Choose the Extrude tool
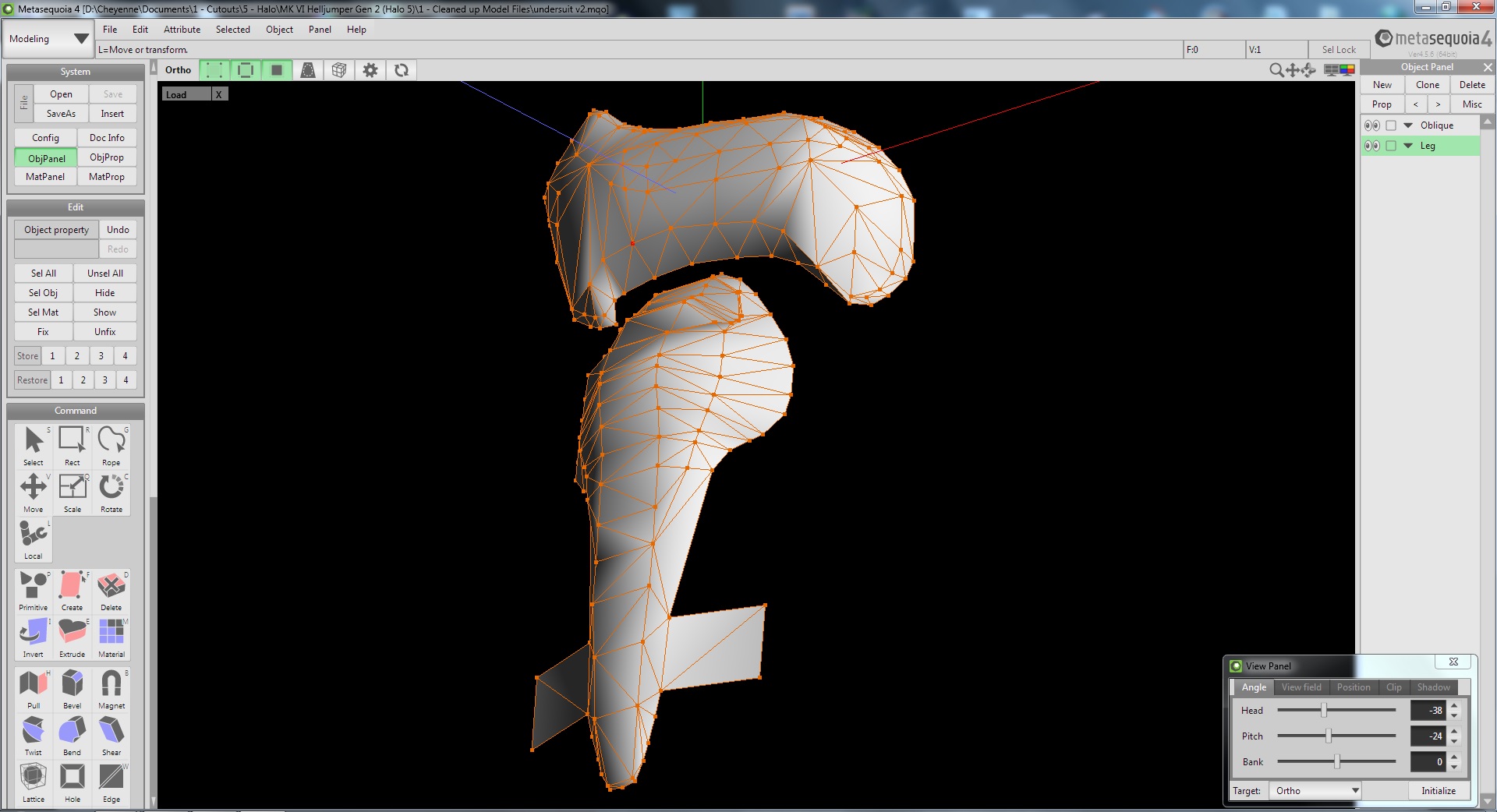1497x812 pixels. [x=73, y=637]
